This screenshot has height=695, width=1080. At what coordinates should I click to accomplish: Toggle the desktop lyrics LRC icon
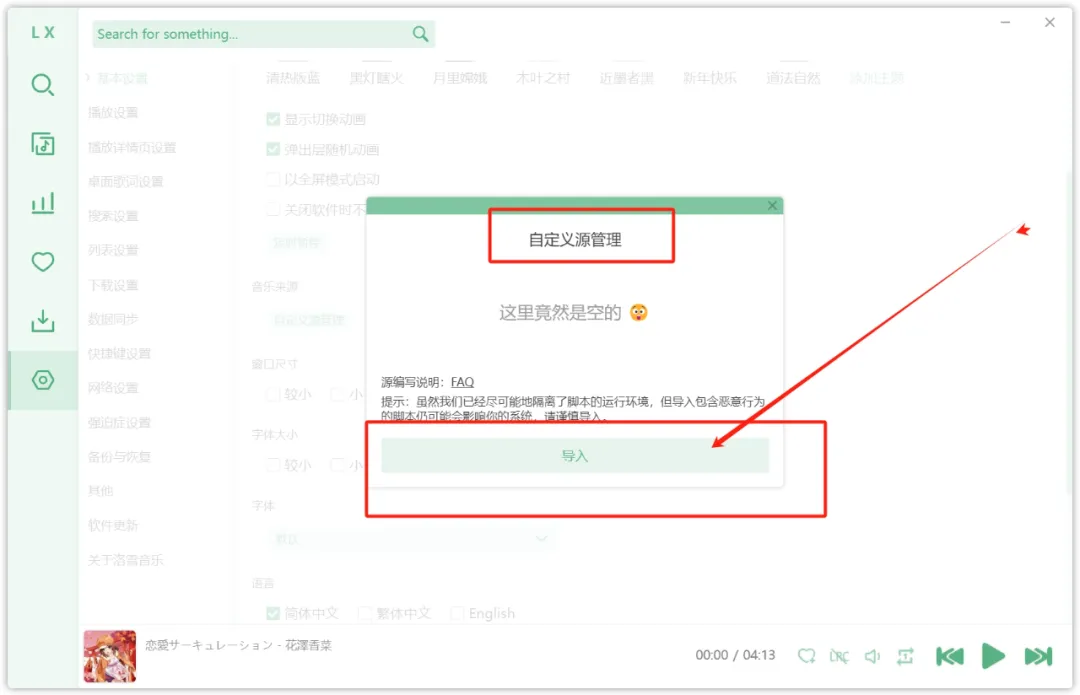839,656
